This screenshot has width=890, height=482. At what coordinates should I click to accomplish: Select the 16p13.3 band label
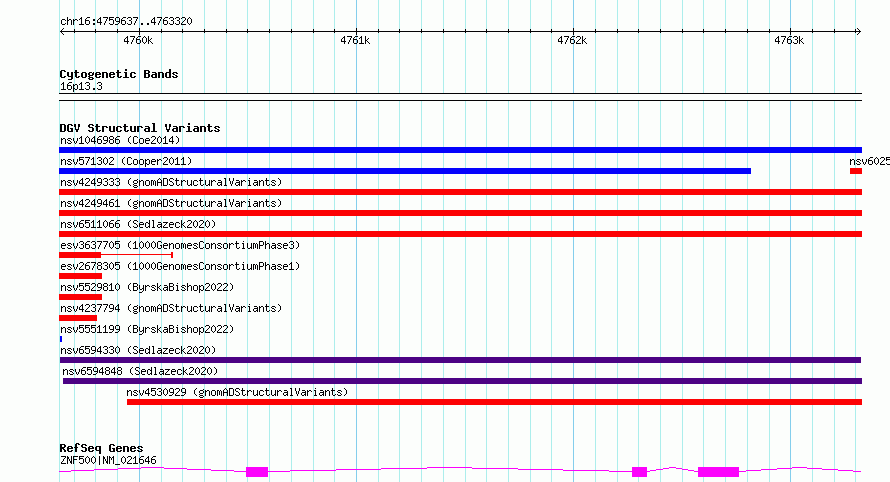pos(81,86)
